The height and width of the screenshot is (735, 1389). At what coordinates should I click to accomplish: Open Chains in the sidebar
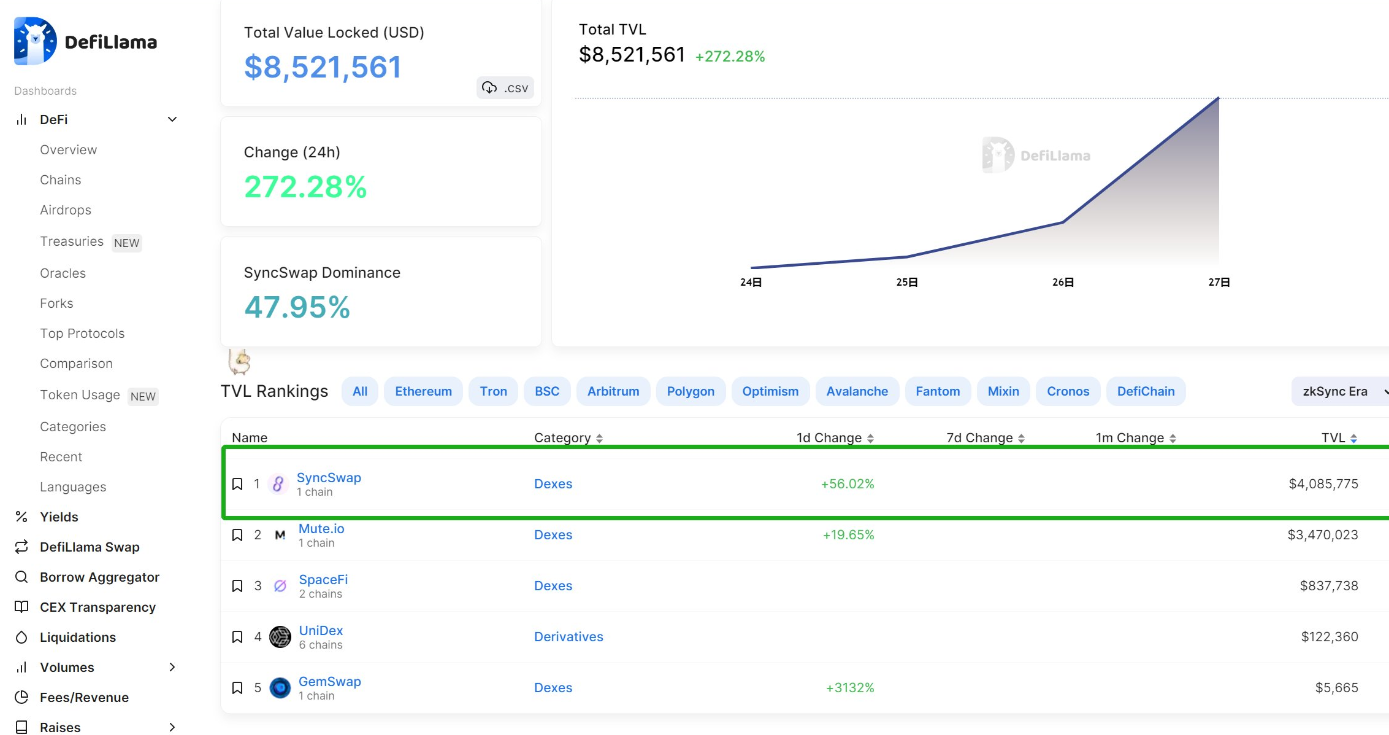click(x=60, y=180)
